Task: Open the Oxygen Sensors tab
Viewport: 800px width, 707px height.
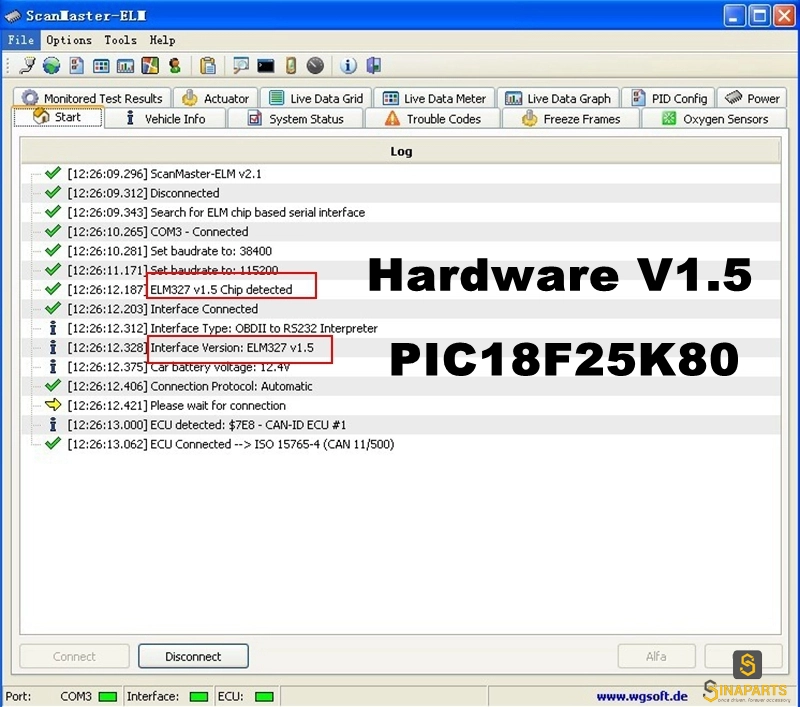Action: (714, 118)
